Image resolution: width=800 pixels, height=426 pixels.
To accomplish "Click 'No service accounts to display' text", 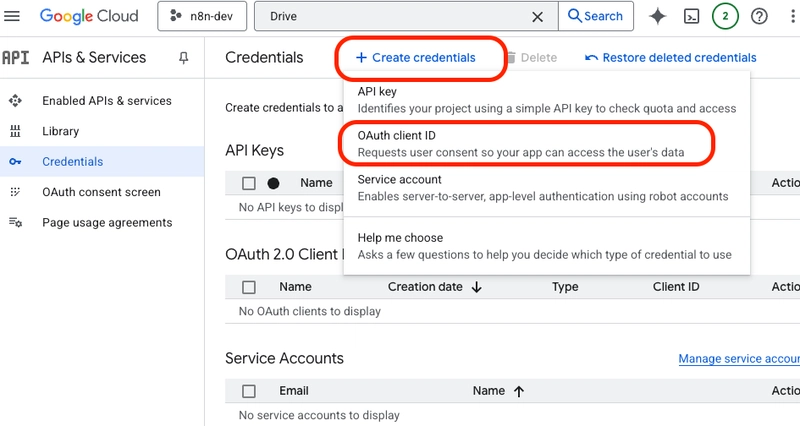I will (x=319, y=415).
